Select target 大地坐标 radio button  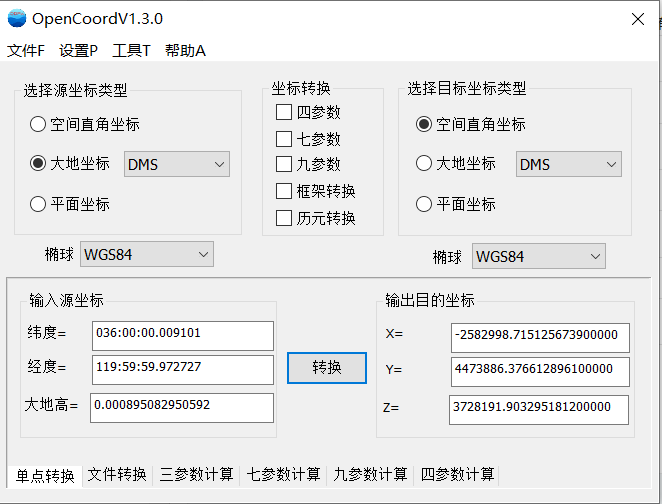[424, 164]
